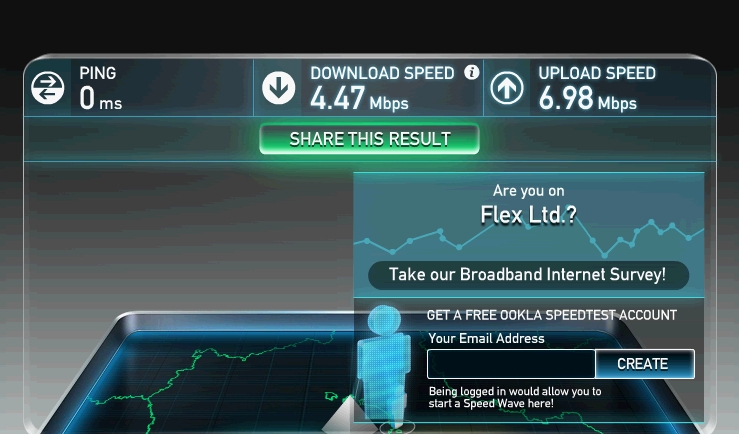Viewport: 739px width, 434px height.
Task: Click the 0 ms ping value
Action: (100, 99)
